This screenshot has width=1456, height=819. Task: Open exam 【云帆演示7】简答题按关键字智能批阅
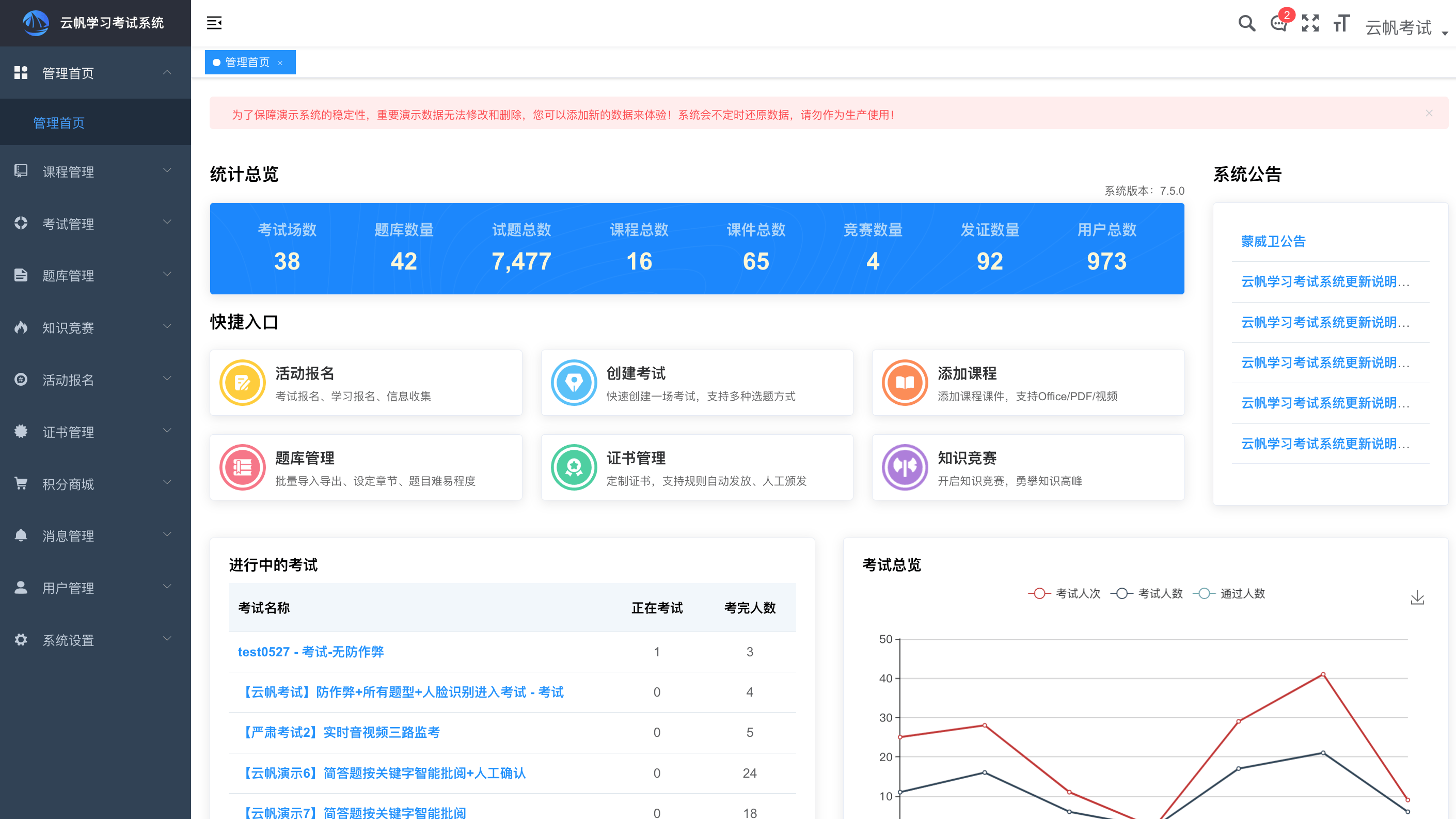pyautogui.click(x=352, y=813)
